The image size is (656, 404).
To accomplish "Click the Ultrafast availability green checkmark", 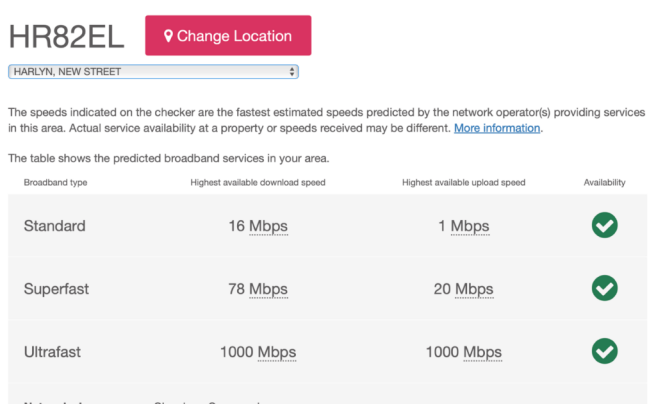I will click(604, 351).
